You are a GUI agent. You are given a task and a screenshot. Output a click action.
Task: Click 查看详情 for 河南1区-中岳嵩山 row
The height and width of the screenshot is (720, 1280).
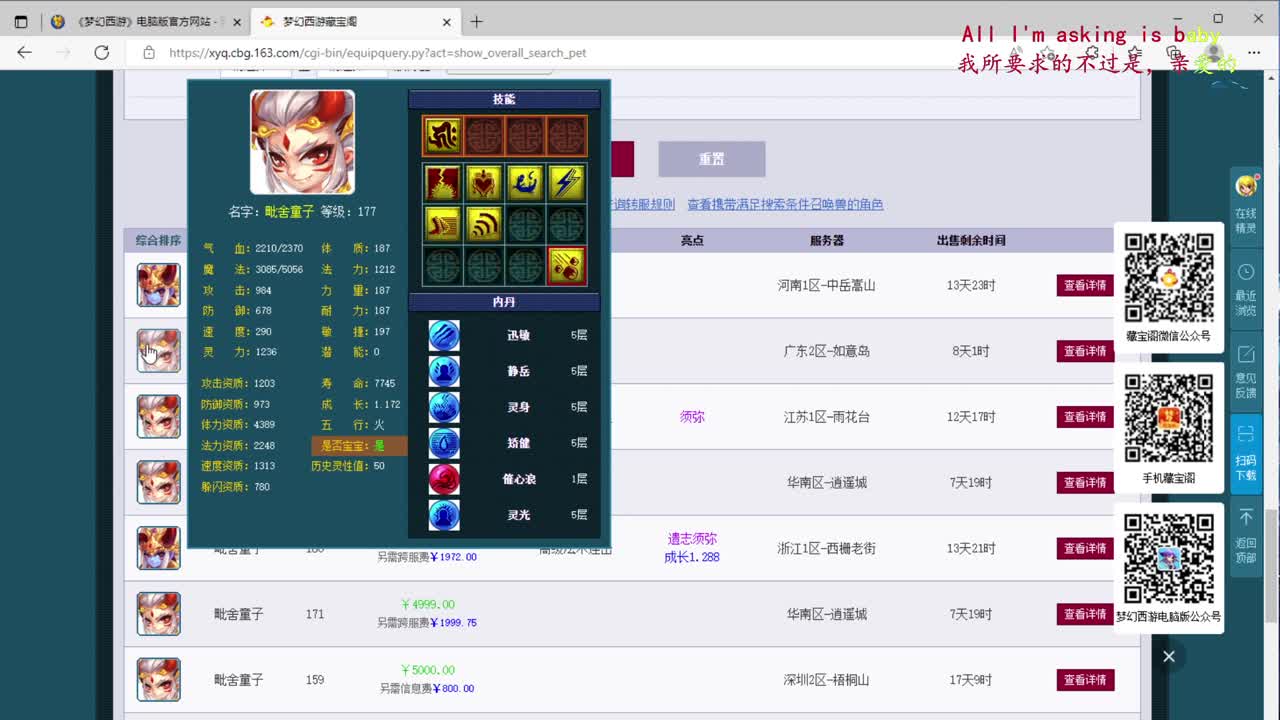[x=1085, y=285]
